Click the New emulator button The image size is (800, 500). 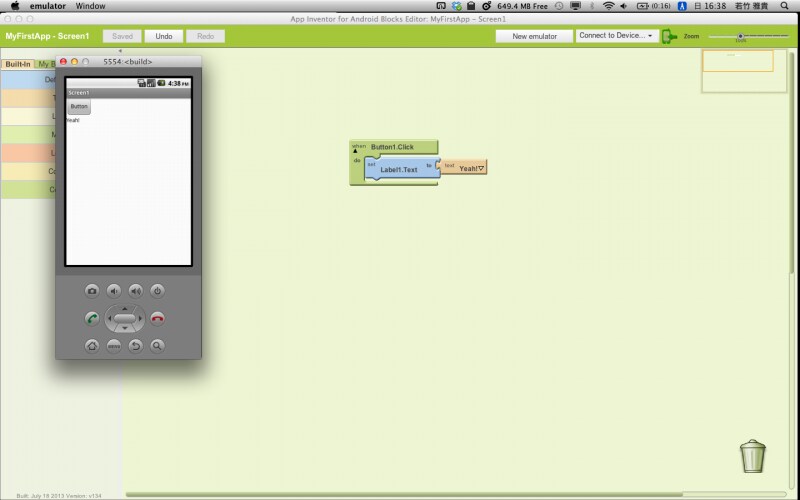tap(534, 36)
